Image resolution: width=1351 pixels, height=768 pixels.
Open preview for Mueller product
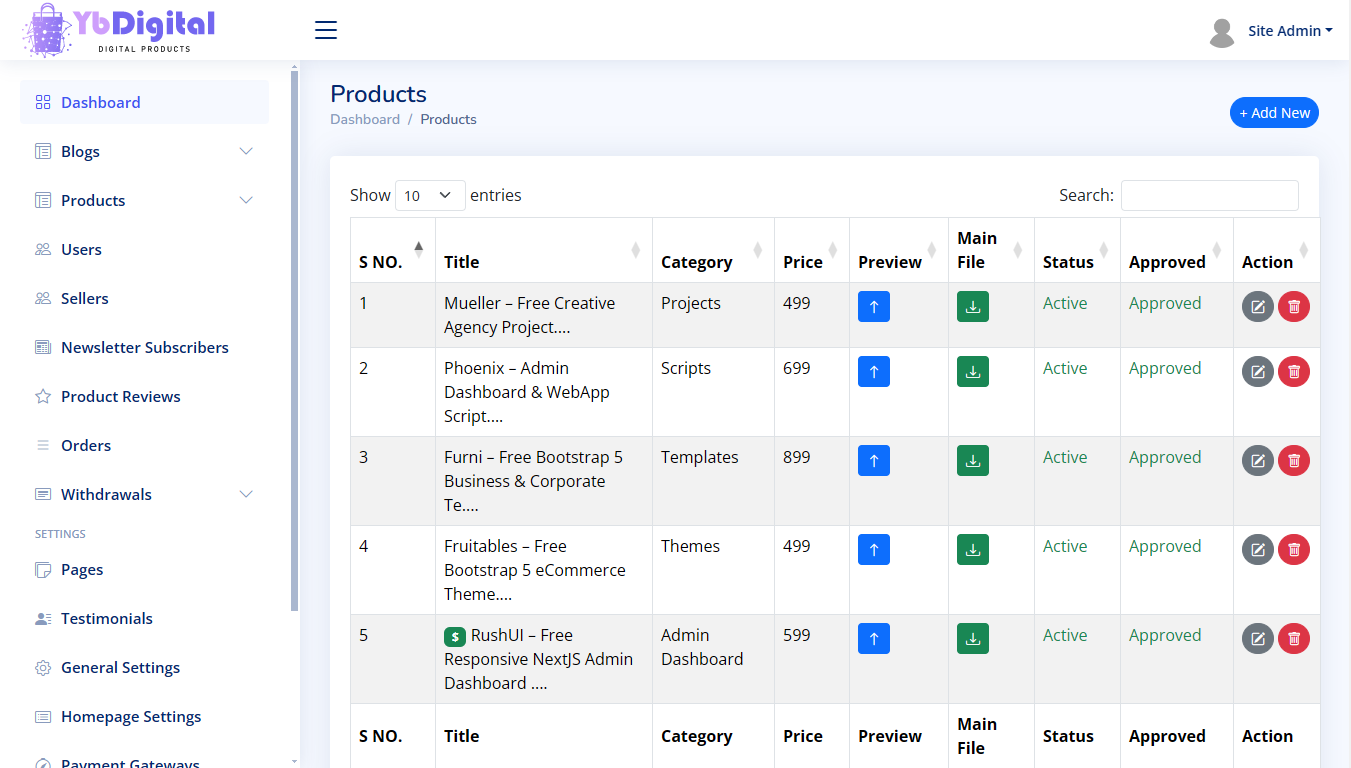(874, 307)
